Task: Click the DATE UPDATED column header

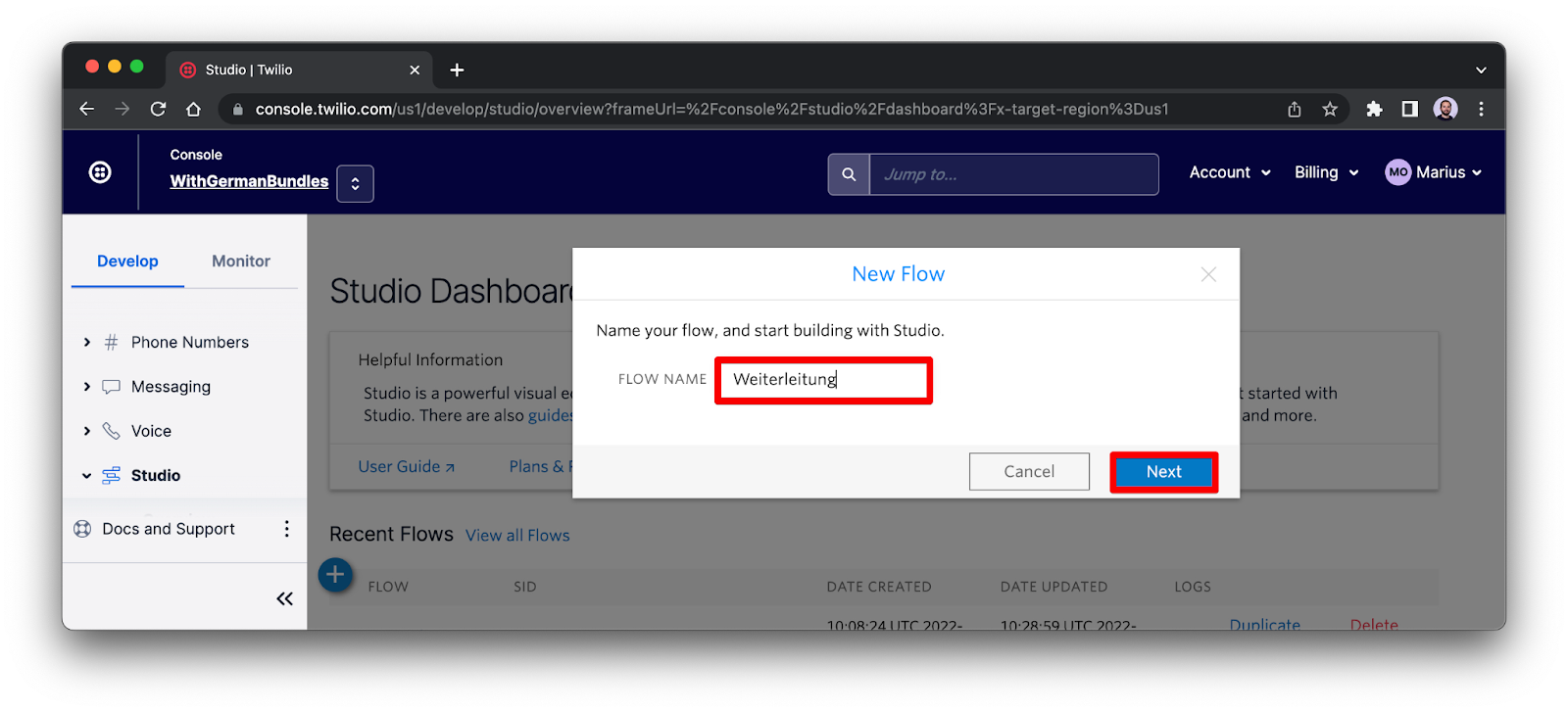Action: pos(1053,587)
